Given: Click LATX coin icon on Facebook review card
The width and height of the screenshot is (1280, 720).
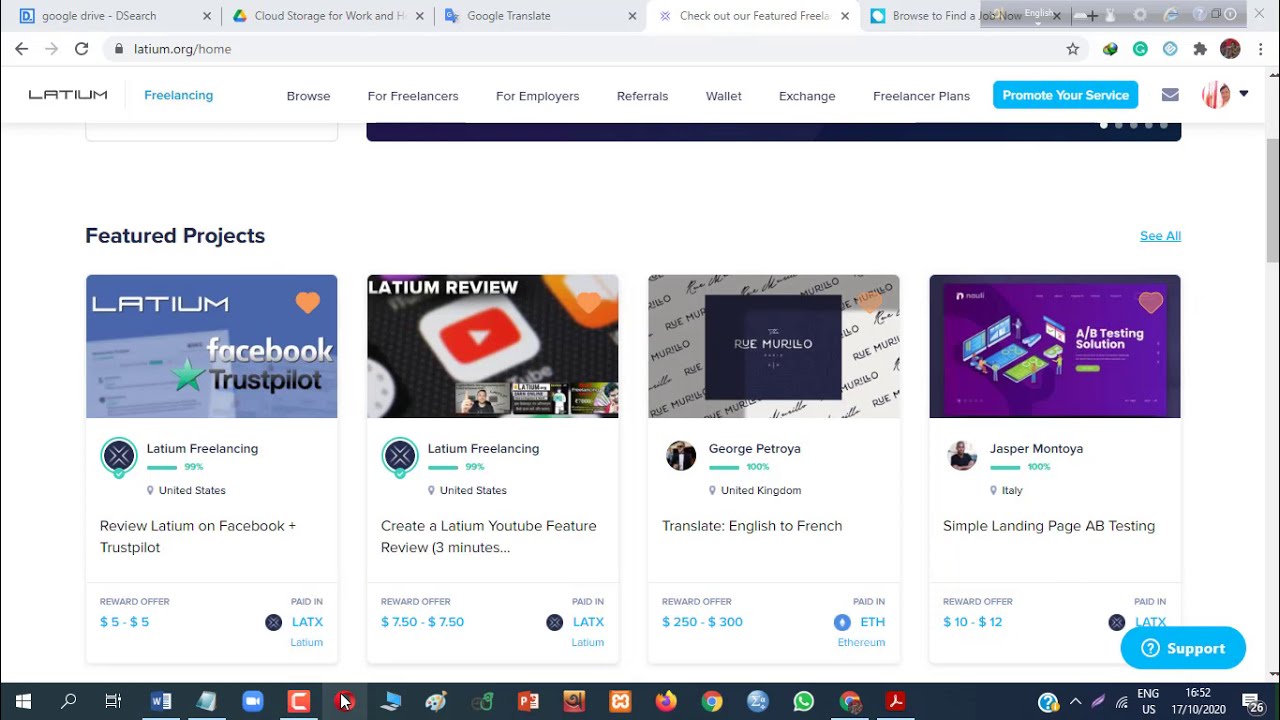Looking at the screenshot, I should point(273,622).
